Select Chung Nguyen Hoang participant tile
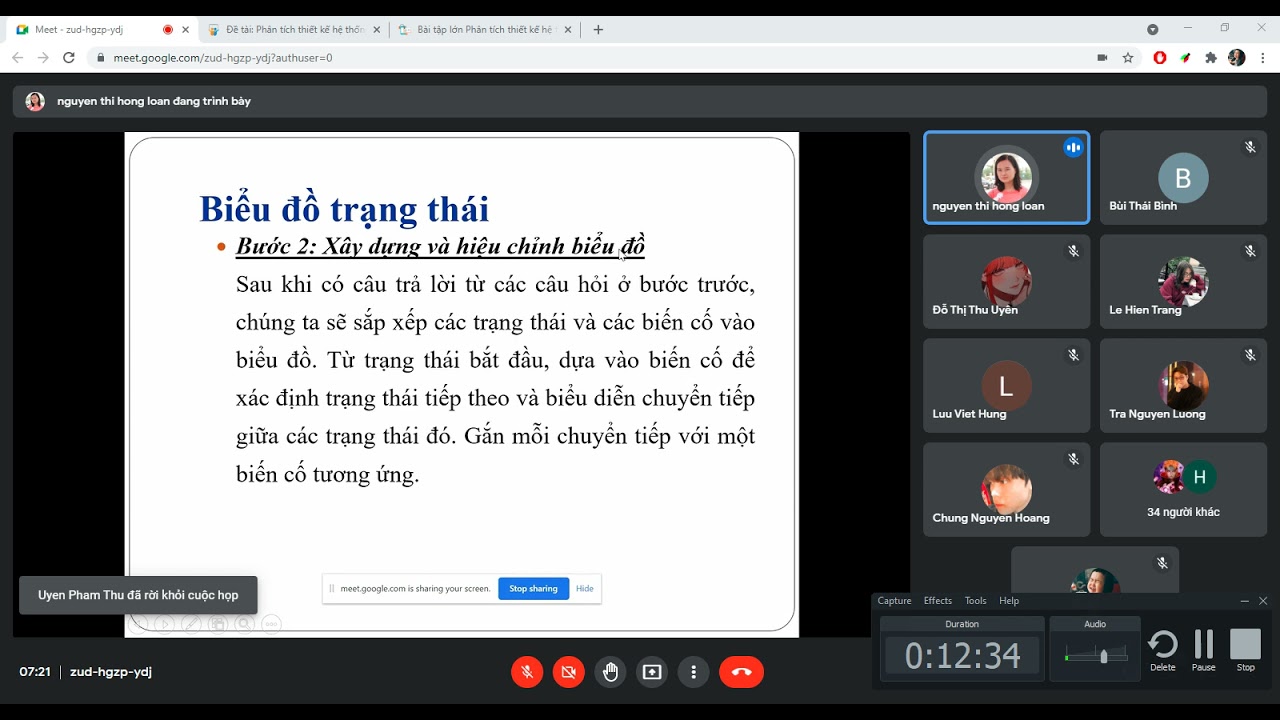The width and height of the screenshot is (1280, 720). [x=1006, y=489]
